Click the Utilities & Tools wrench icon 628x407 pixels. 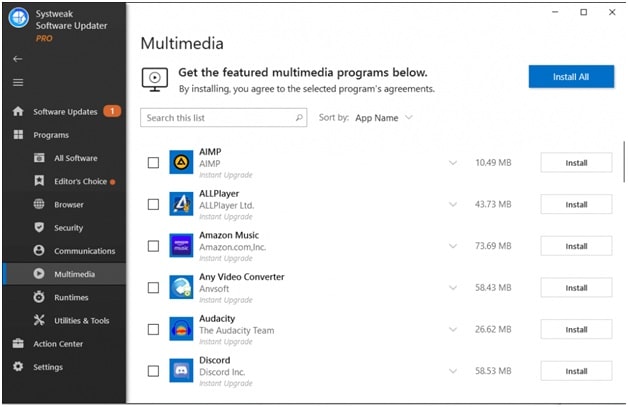coord(39,320)
